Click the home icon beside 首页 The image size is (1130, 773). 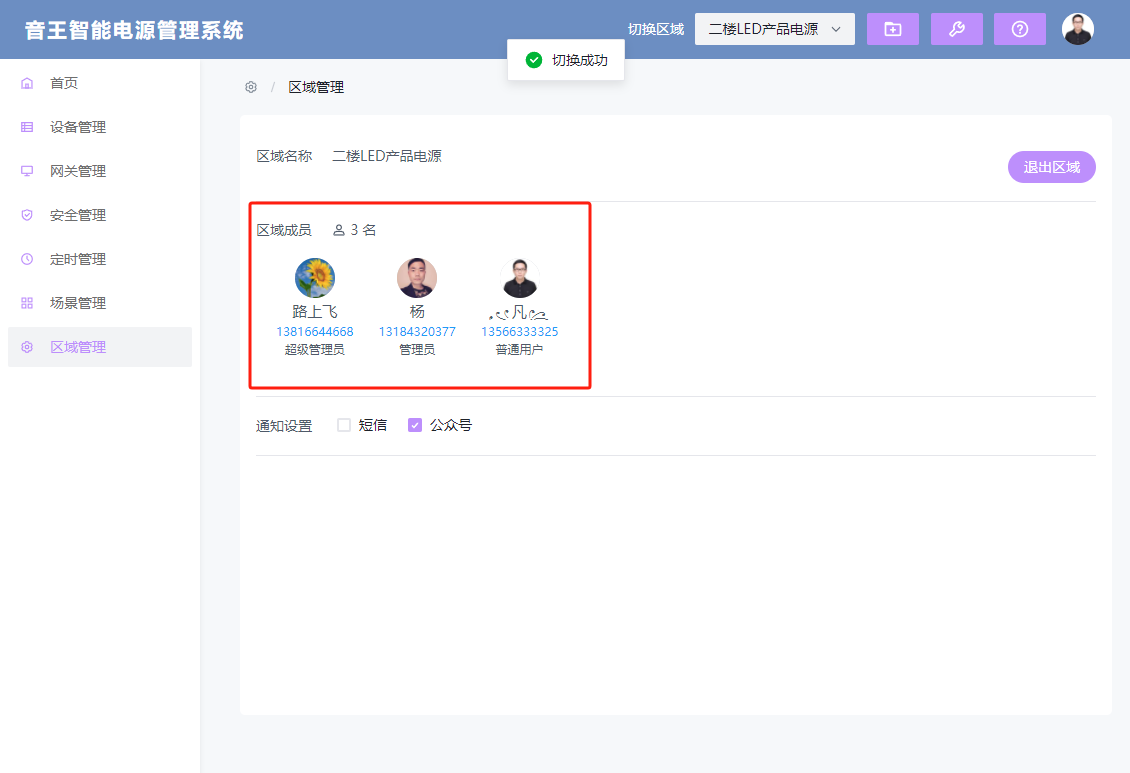pos(27,83)
